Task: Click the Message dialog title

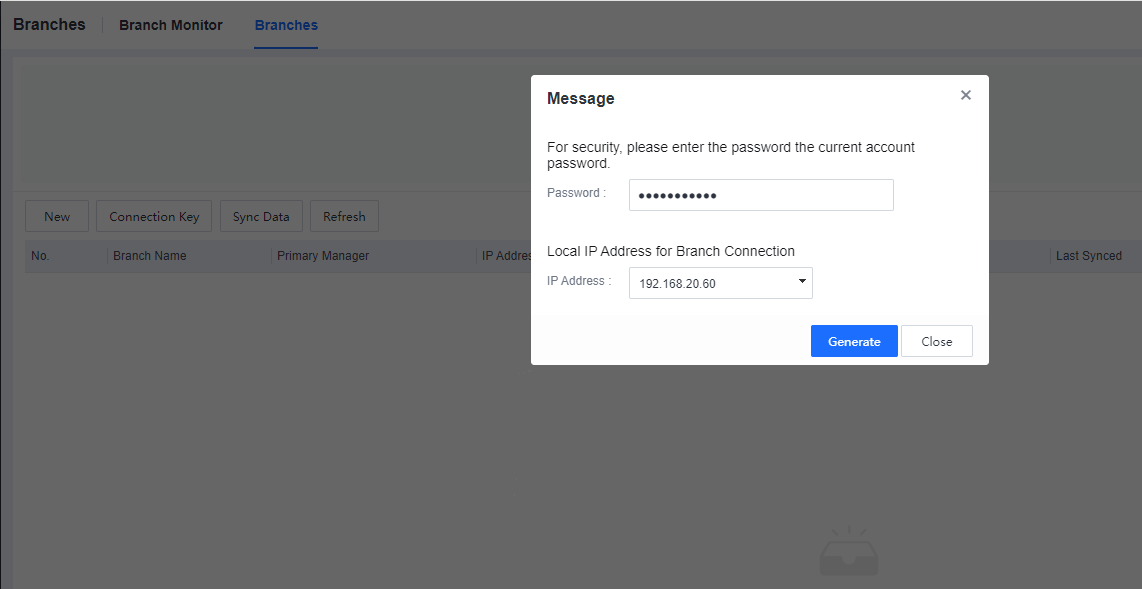Action: click(581, 99)
